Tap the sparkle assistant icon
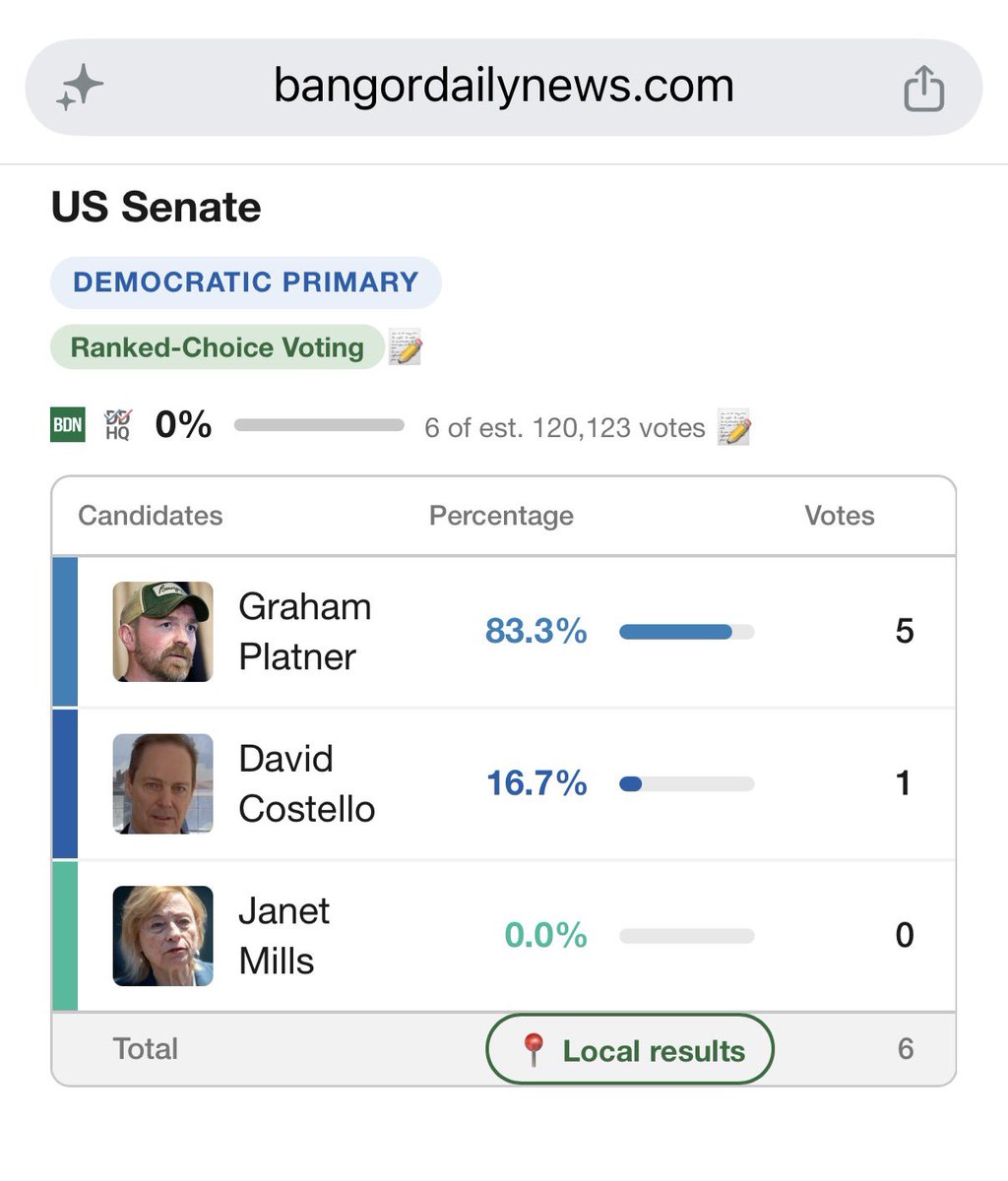 click(80, 88)
